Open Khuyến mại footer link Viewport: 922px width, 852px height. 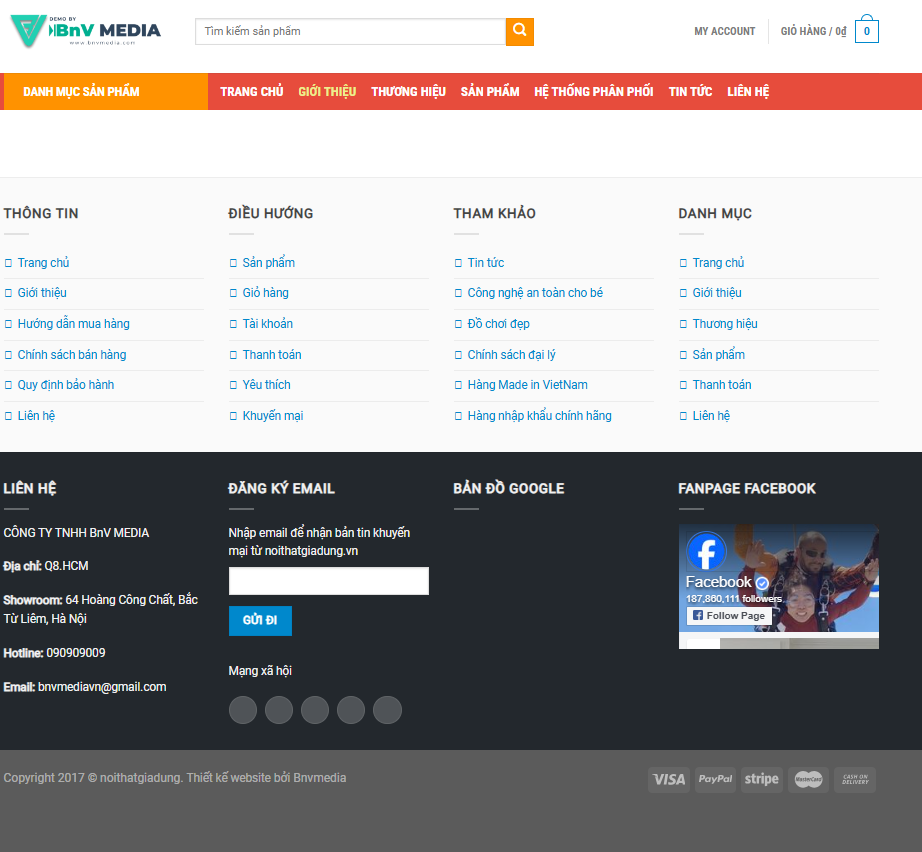click(273, 416)
